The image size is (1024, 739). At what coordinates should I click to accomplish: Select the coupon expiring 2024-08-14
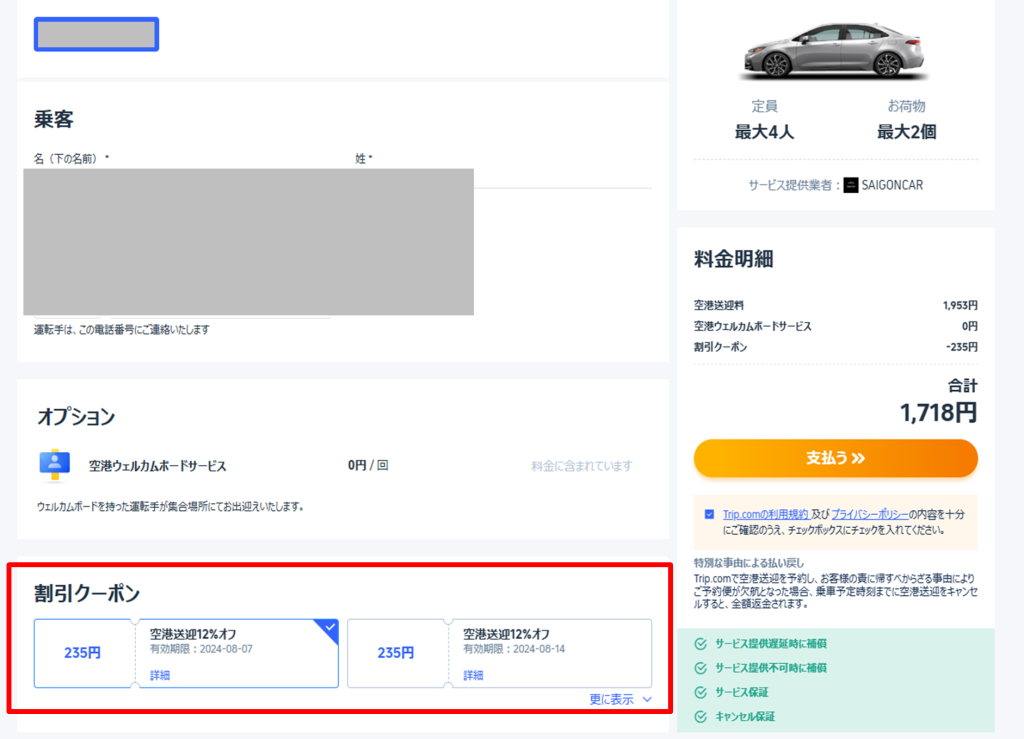(x=499, y=653)
